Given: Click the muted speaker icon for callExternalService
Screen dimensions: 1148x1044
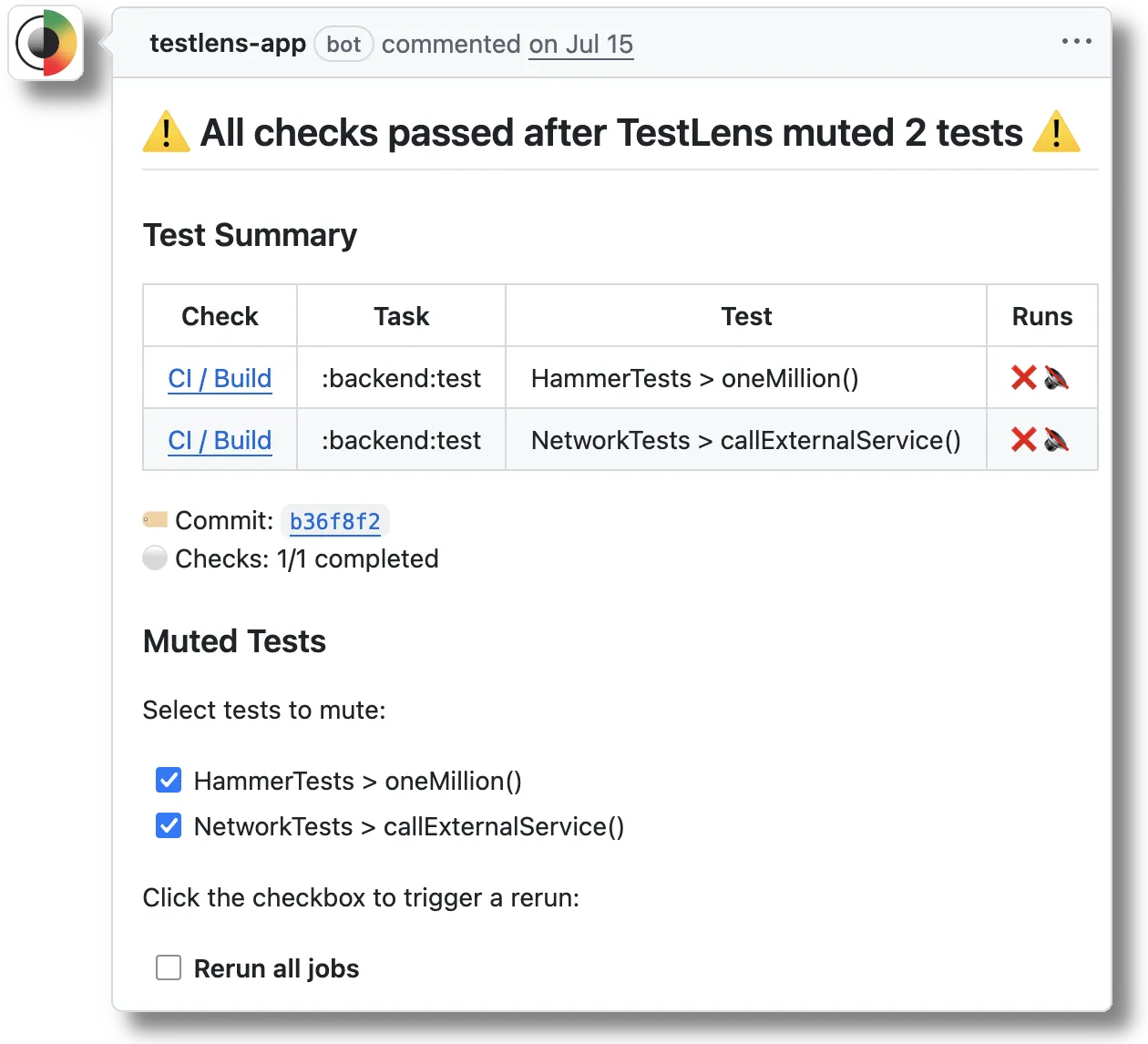Looking at the screenshot, I should 1057,439.
